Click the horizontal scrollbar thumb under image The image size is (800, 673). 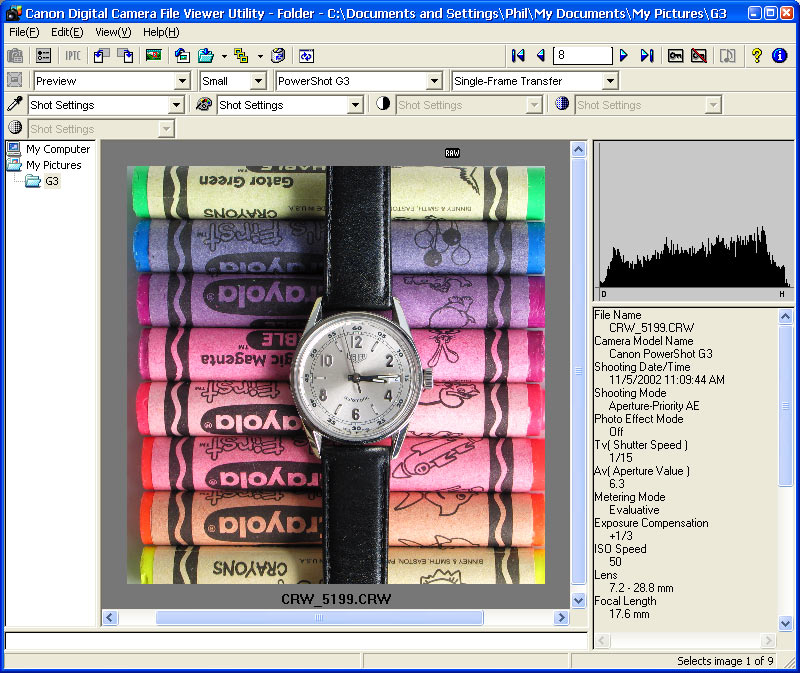(x=319, y=618)
